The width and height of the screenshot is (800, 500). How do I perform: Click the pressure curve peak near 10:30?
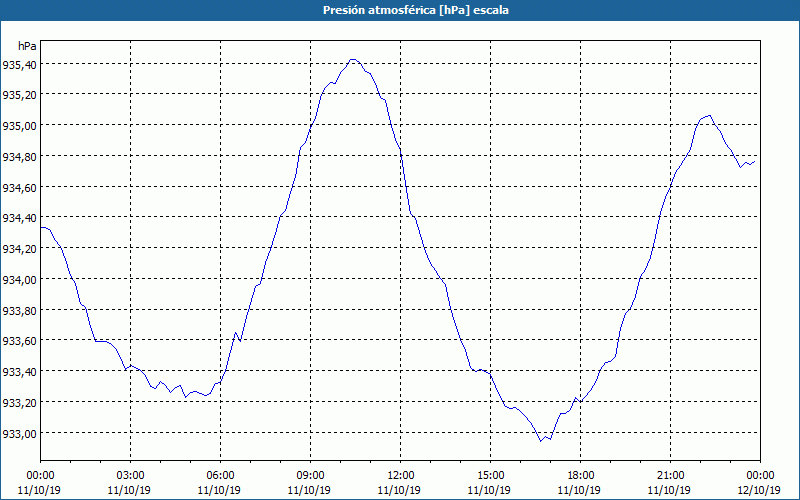click(353, 60)
